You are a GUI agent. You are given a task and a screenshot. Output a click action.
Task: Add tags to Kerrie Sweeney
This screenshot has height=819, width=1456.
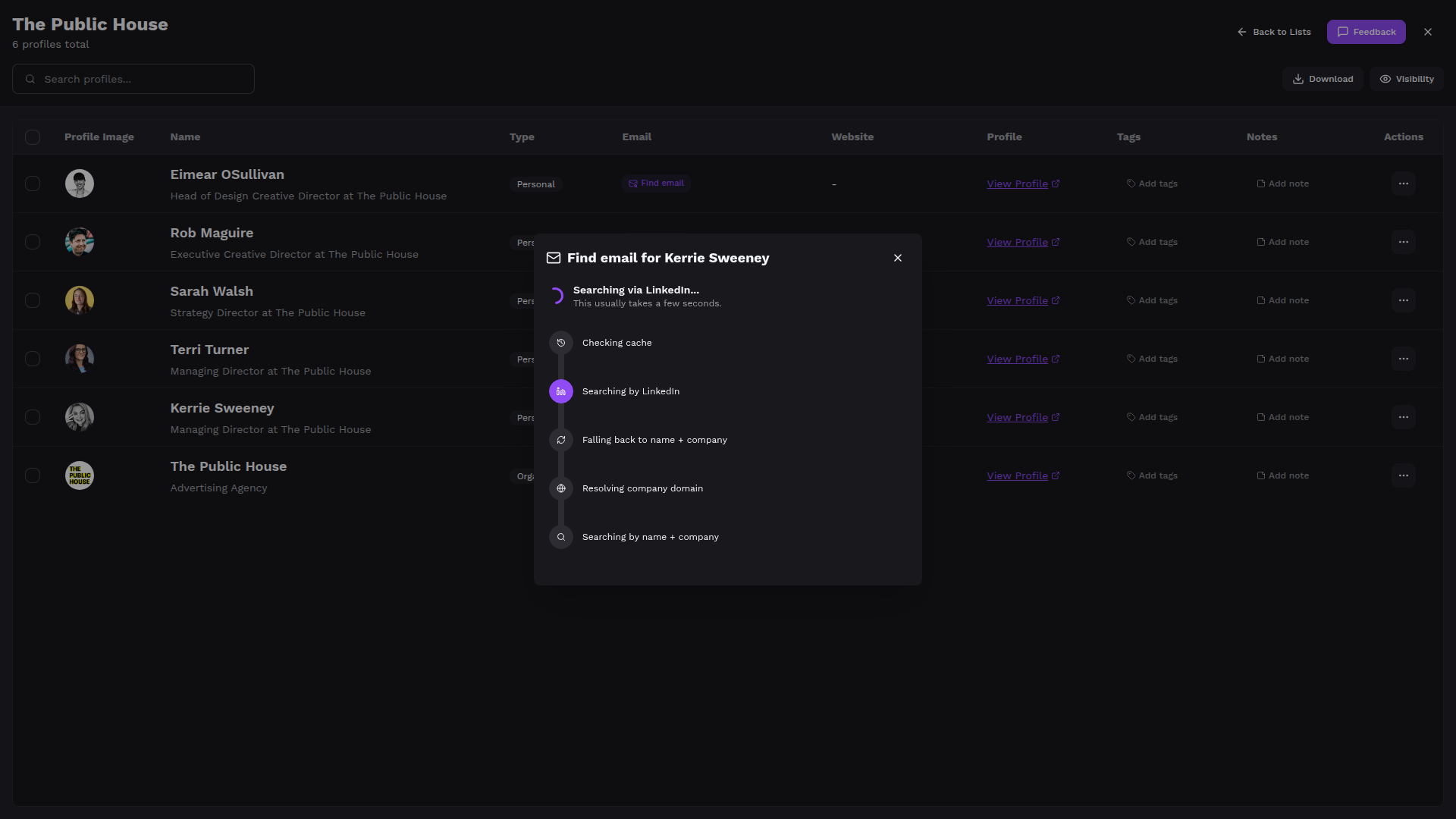(x=1152, y=417)
